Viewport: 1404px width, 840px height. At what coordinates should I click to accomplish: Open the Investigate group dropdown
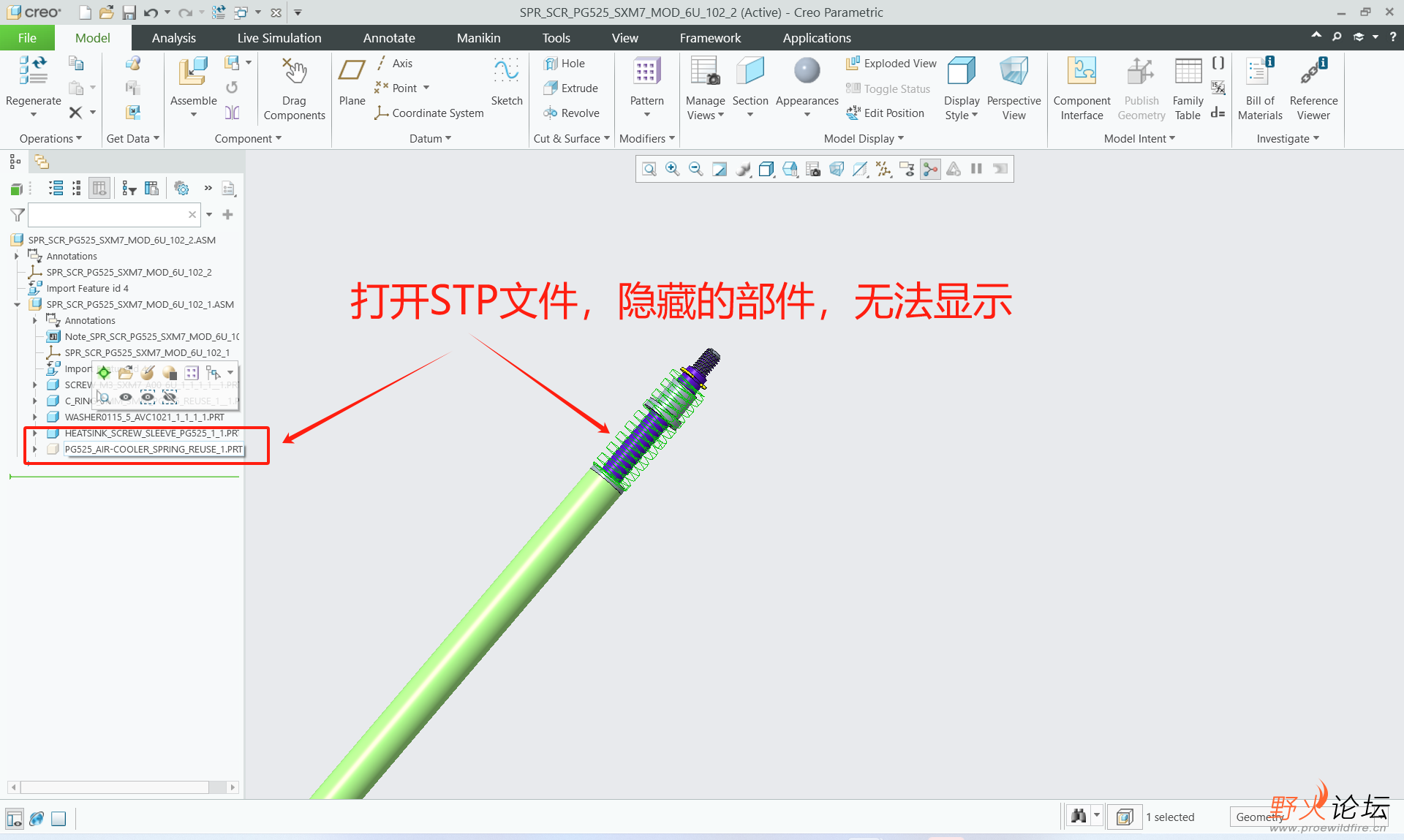tap(1288, 139)
